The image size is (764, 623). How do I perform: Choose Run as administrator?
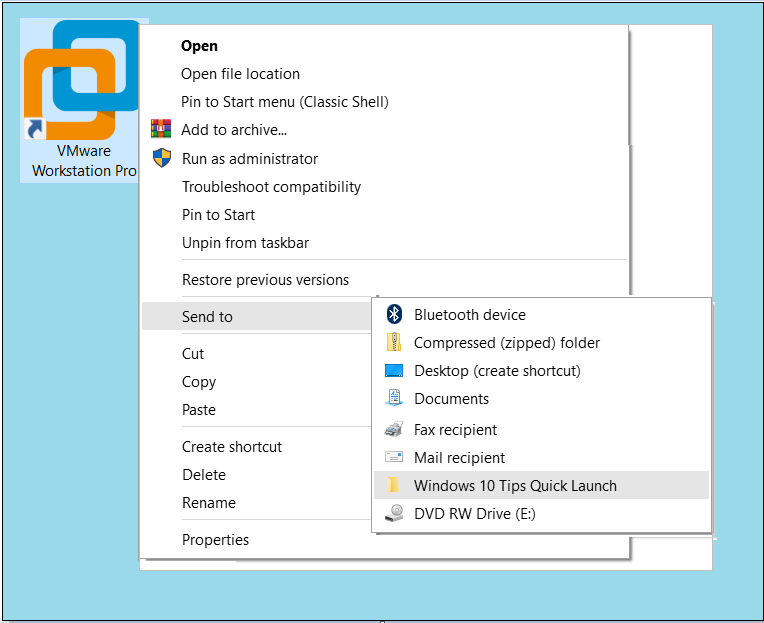coord(384,159)
